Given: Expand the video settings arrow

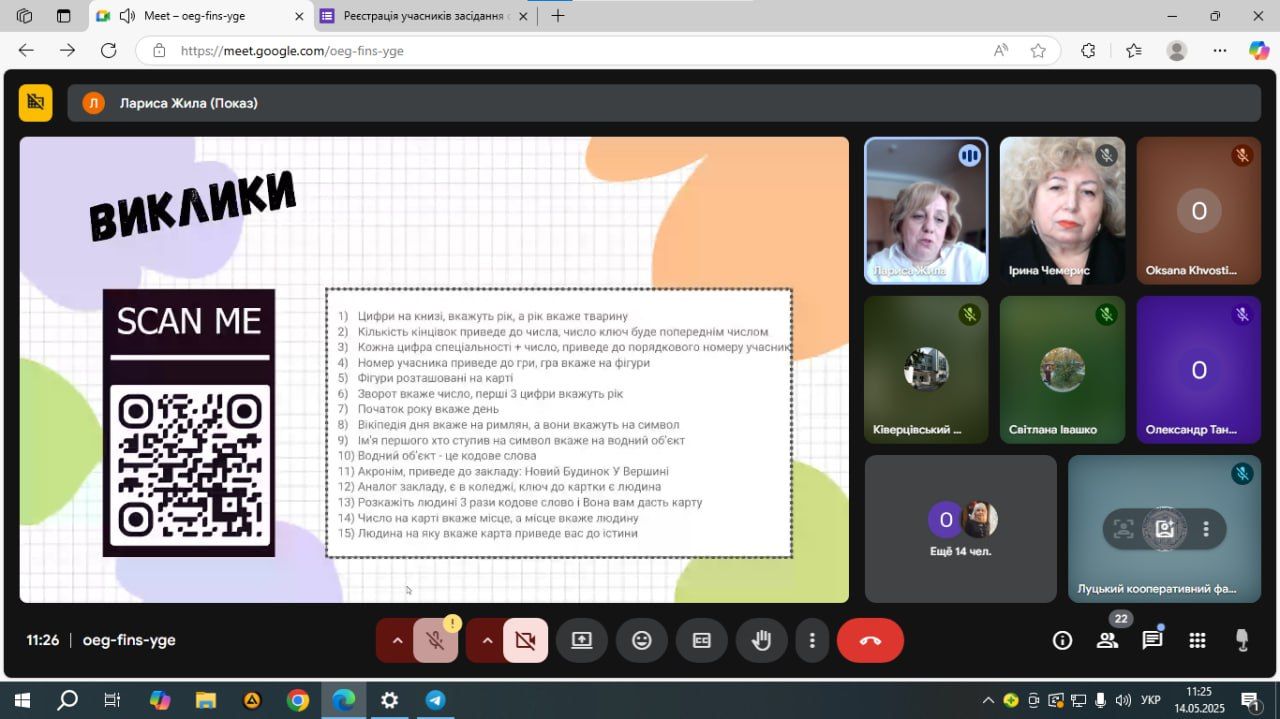Looking at the screenshot, I should (486, 641).
